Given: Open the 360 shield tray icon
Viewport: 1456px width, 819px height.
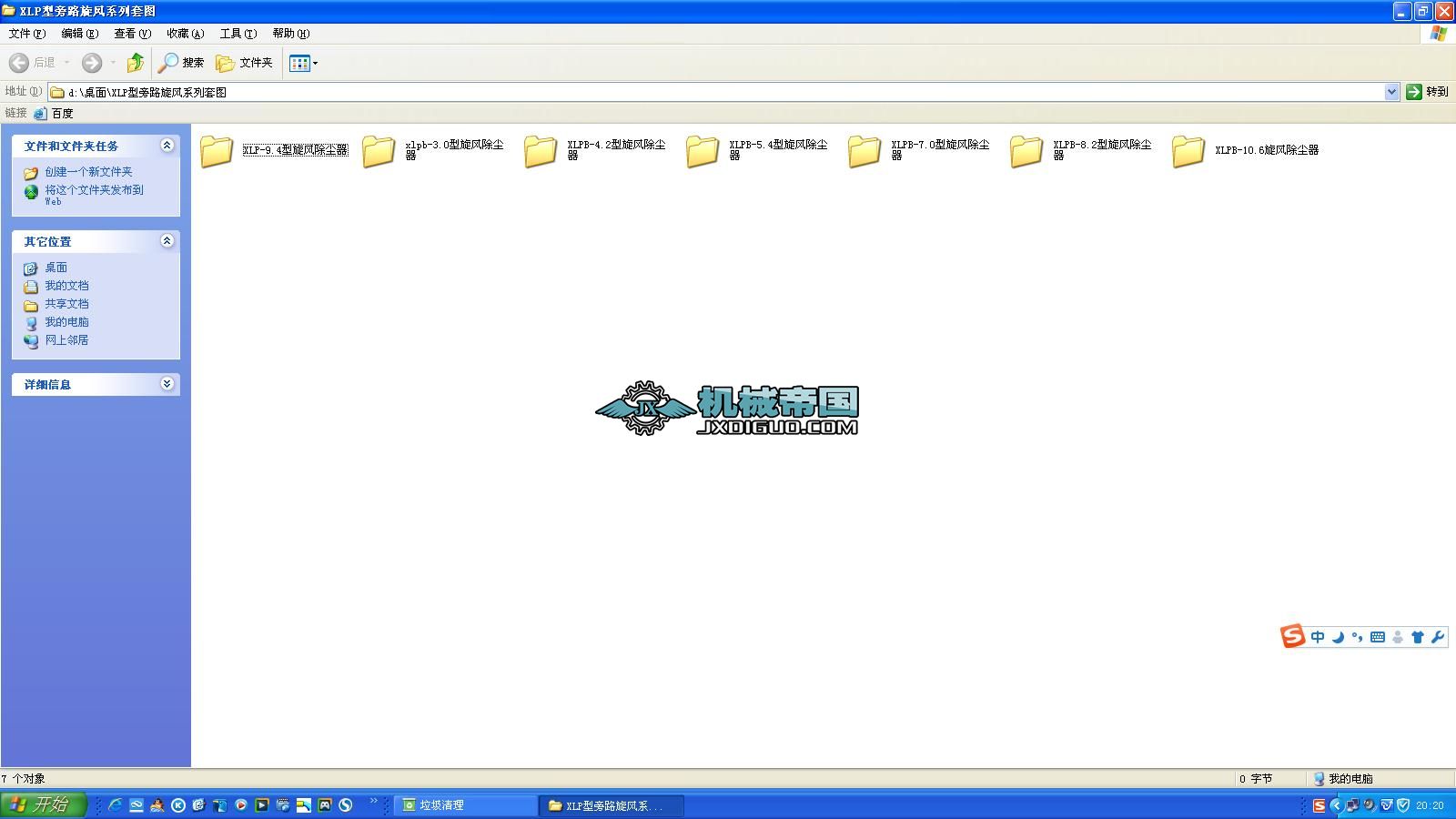Looking at the screenshot, I should [x=1404, y=805].
